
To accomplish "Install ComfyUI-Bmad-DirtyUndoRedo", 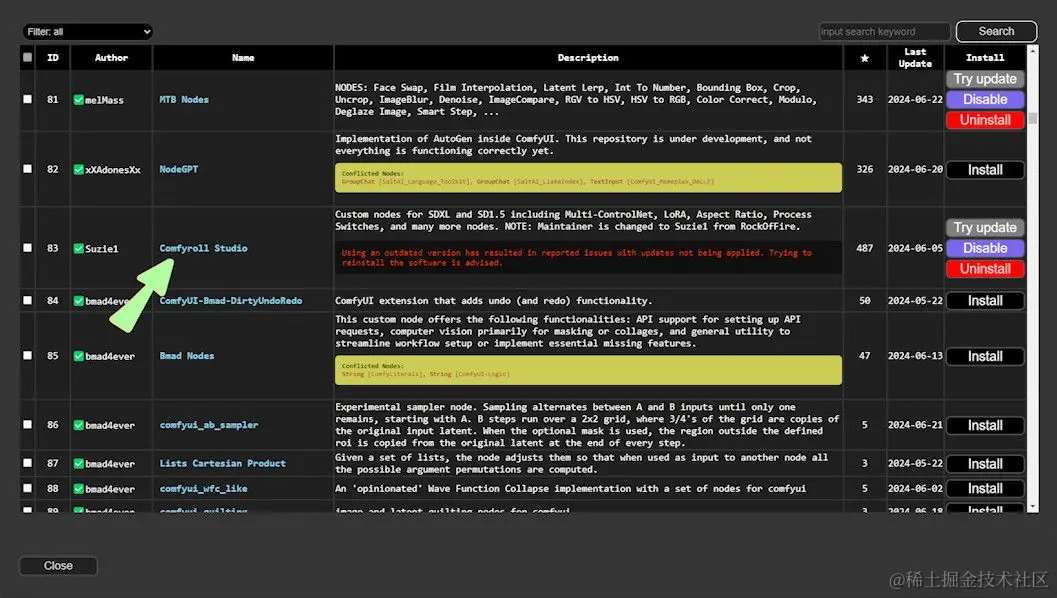I will (x=985, y=301).
